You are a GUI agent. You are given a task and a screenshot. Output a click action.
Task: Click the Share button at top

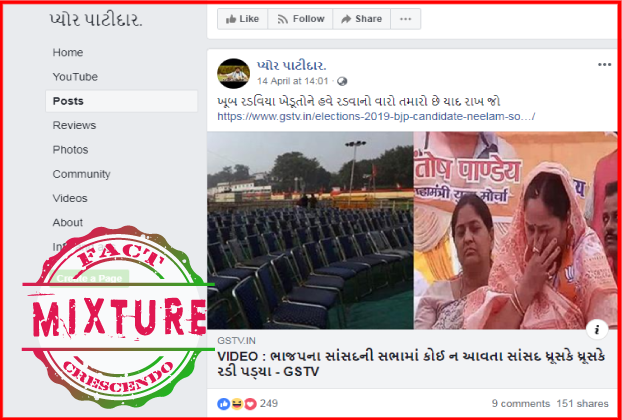pyautogui.click(x=361, y=19)
